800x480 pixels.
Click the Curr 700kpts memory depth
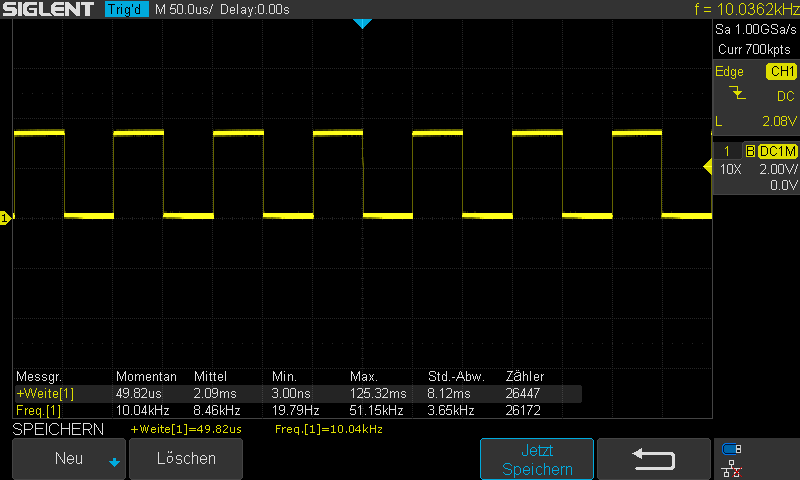coord(754,49)
